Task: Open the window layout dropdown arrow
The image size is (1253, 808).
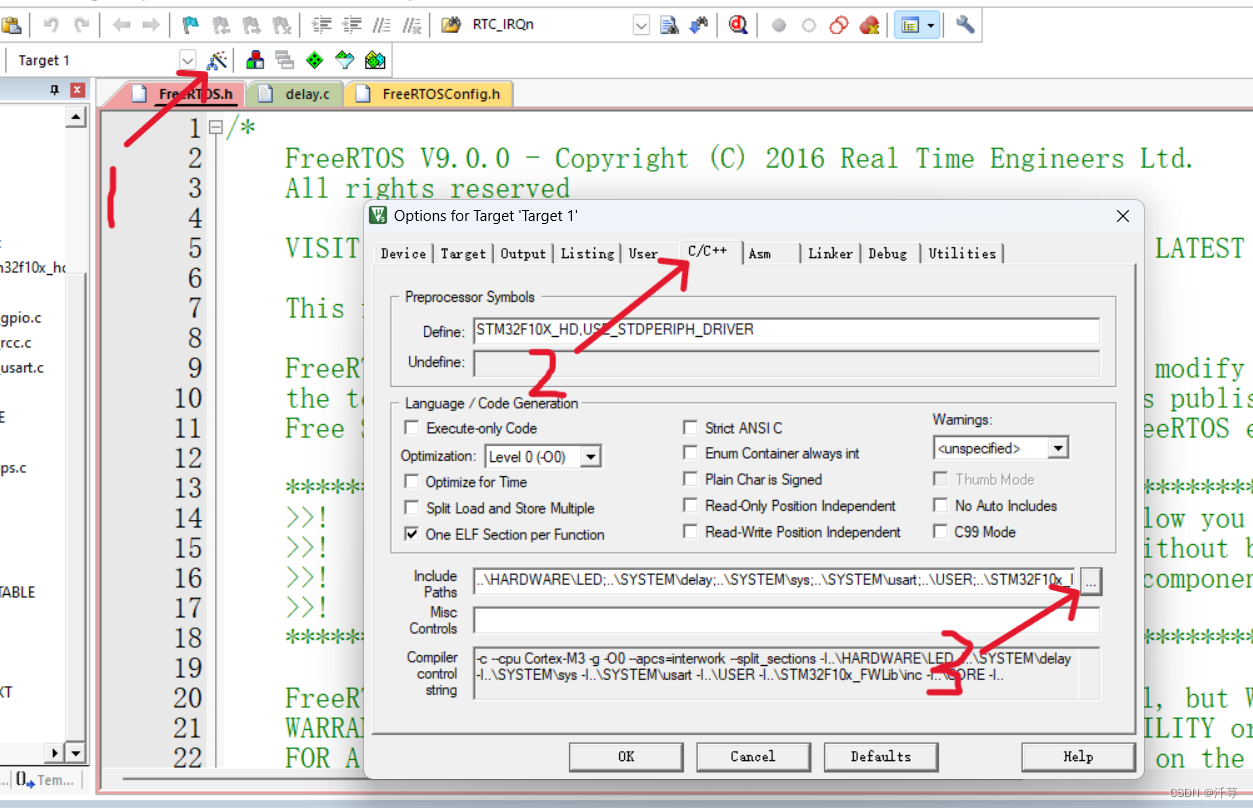Action: pyautogui.click(x=932, y=25)
